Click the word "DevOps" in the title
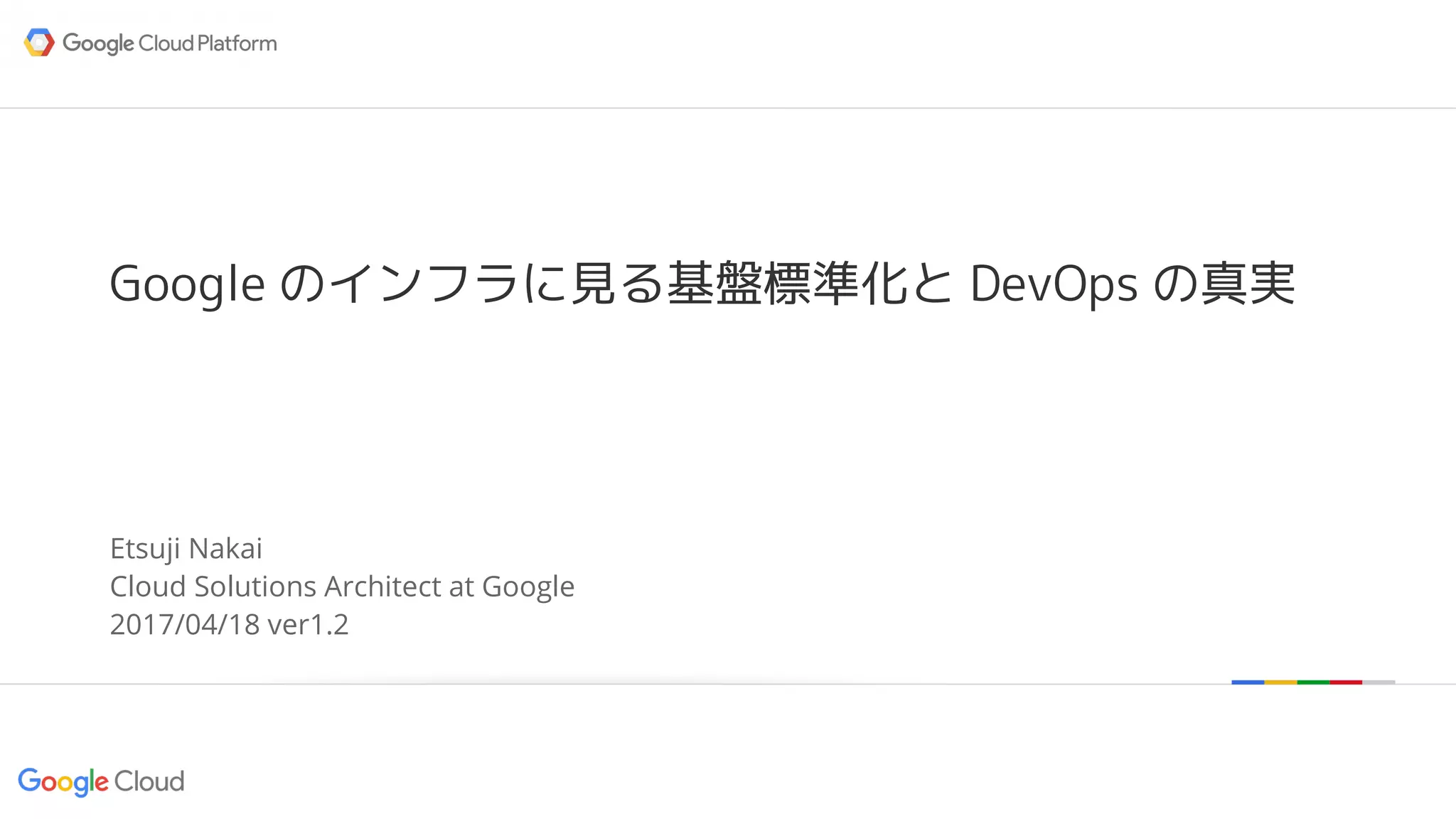 [1054, 284]
